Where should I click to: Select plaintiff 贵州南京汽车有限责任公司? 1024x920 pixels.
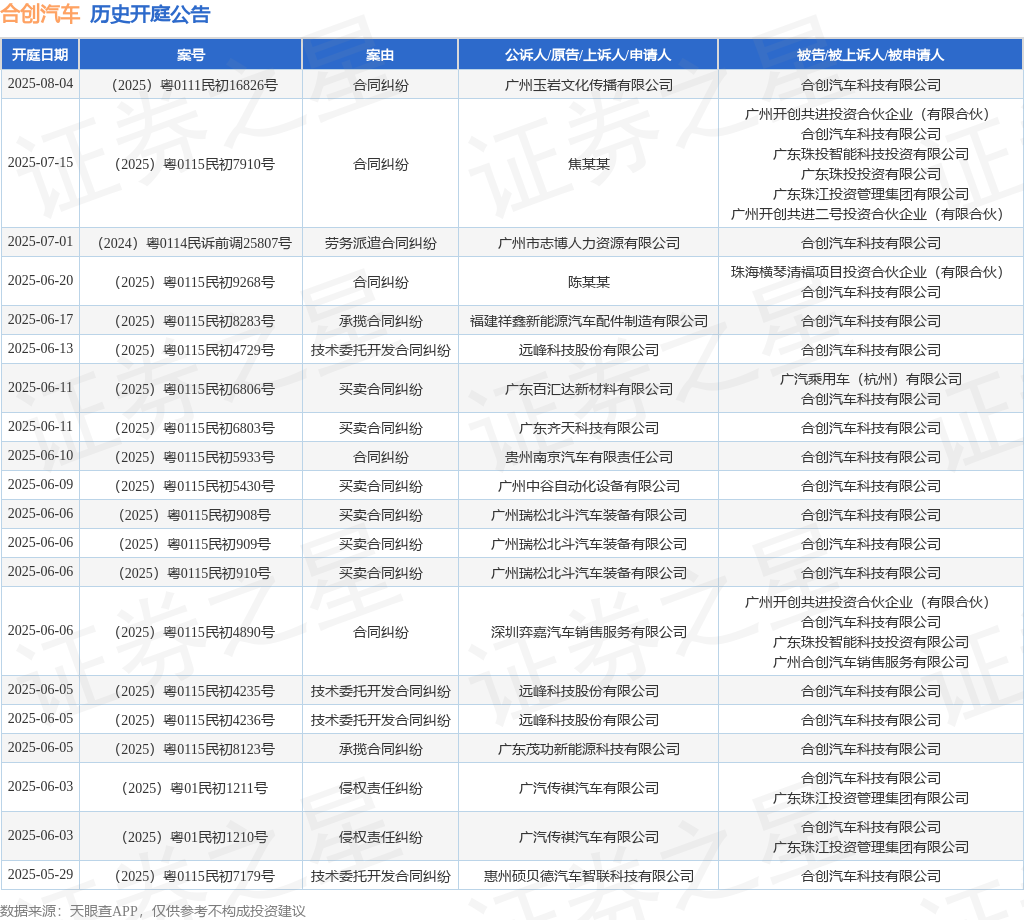coord(588,457)
